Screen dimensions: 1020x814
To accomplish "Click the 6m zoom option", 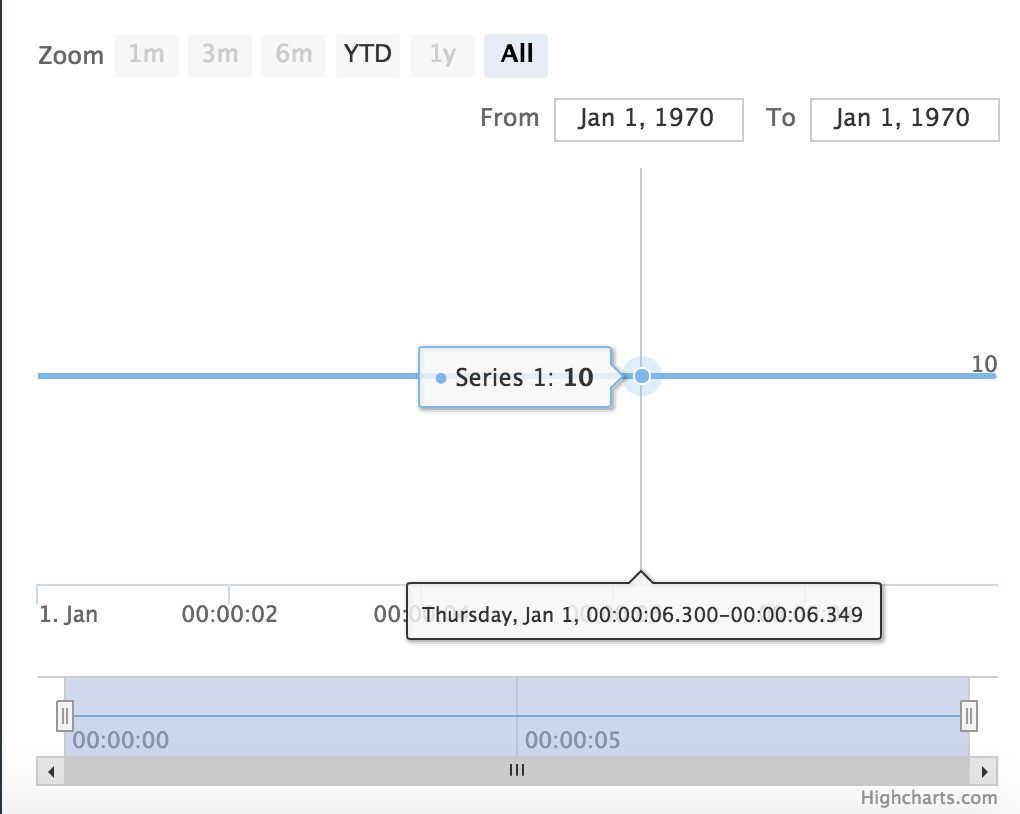I will 293,55.
